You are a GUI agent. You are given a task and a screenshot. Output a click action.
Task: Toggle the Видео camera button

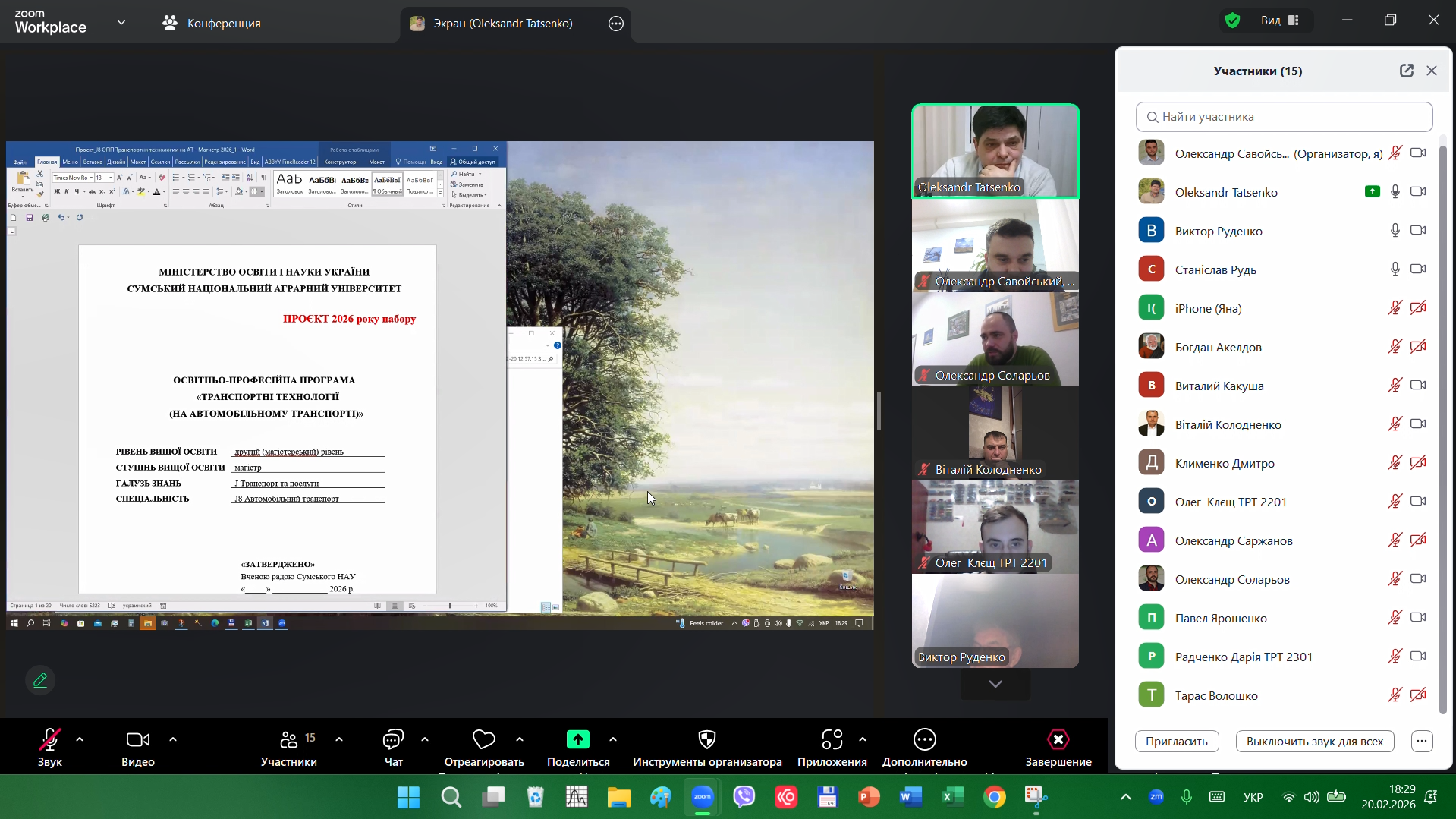tap(137, 739)
